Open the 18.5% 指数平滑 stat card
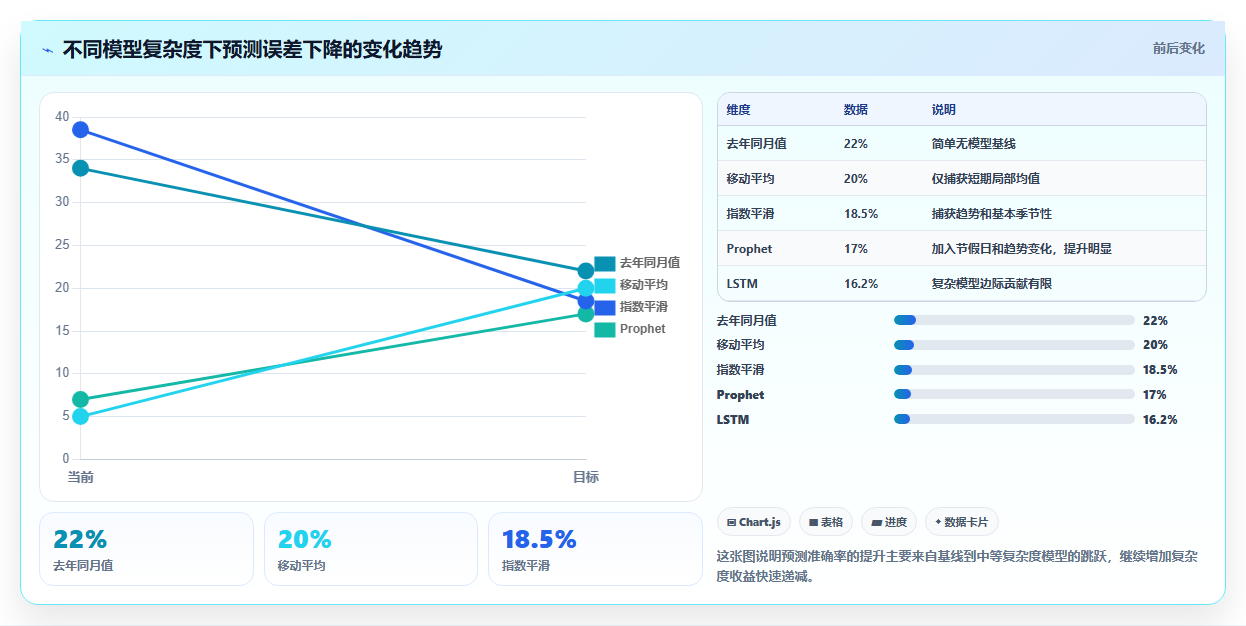 coord(595,549)
